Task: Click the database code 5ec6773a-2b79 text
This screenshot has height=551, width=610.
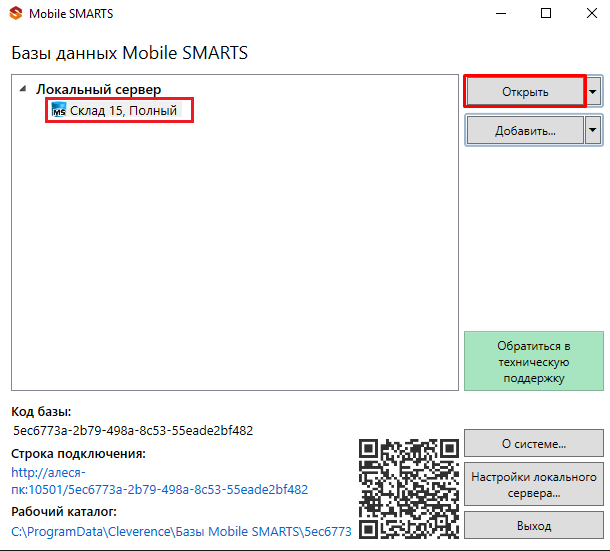Action: [x=133, y=430]
